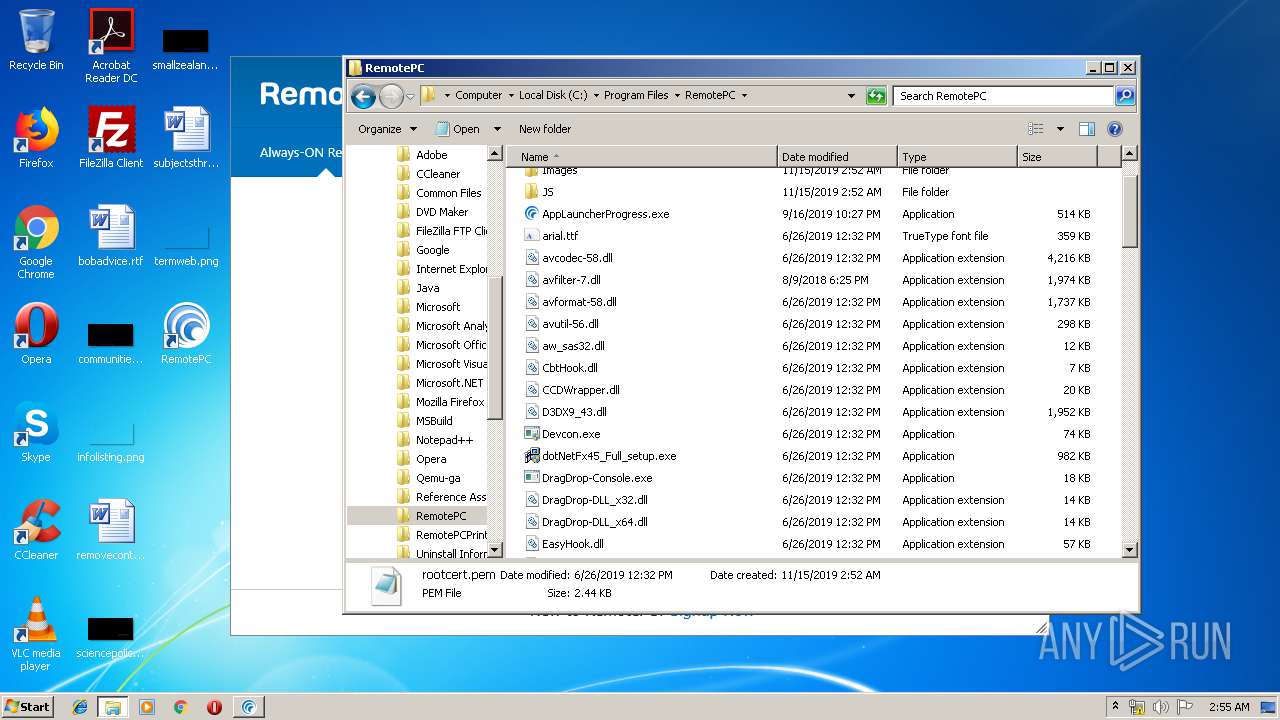Select CCDWrapper.dll file
Image resolution: width=1280 pixels, height=720 pixels.
pos(580,390)
